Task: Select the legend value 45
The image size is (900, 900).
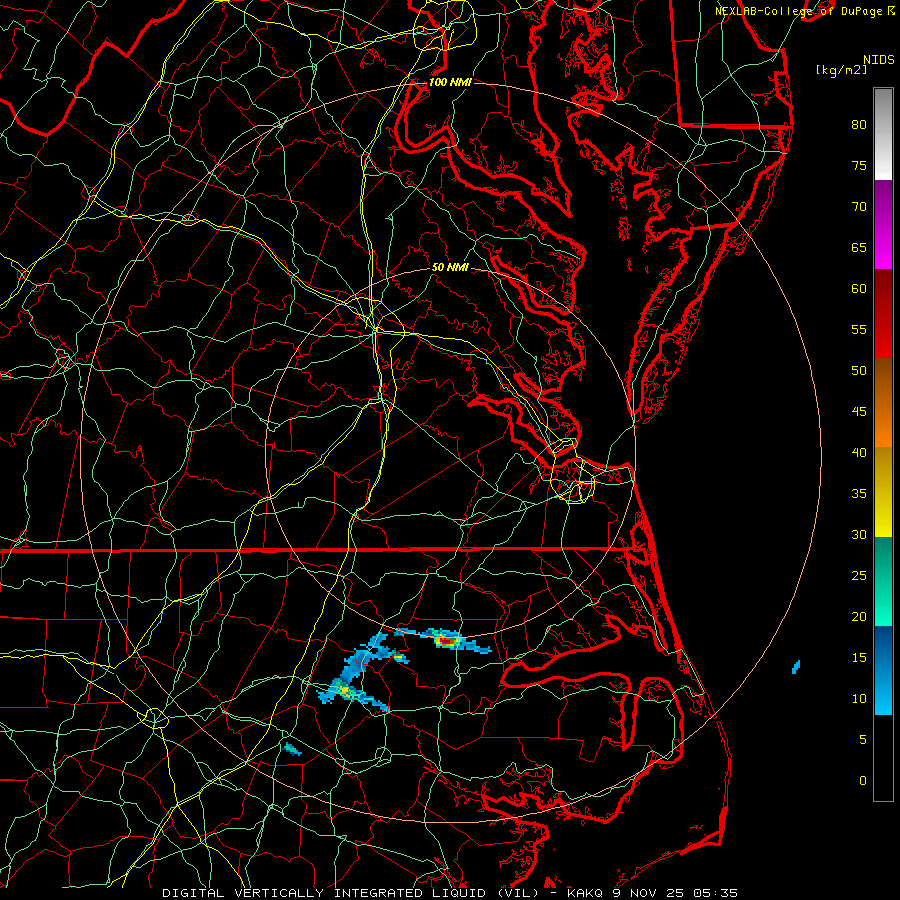Action: click(859, 412)
